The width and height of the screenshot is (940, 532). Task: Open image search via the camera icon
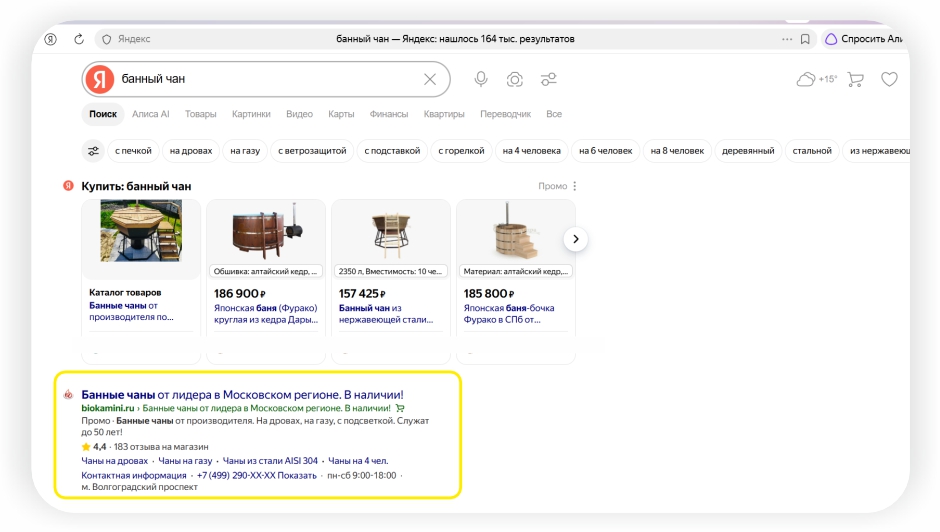click(x=514, y=79)
